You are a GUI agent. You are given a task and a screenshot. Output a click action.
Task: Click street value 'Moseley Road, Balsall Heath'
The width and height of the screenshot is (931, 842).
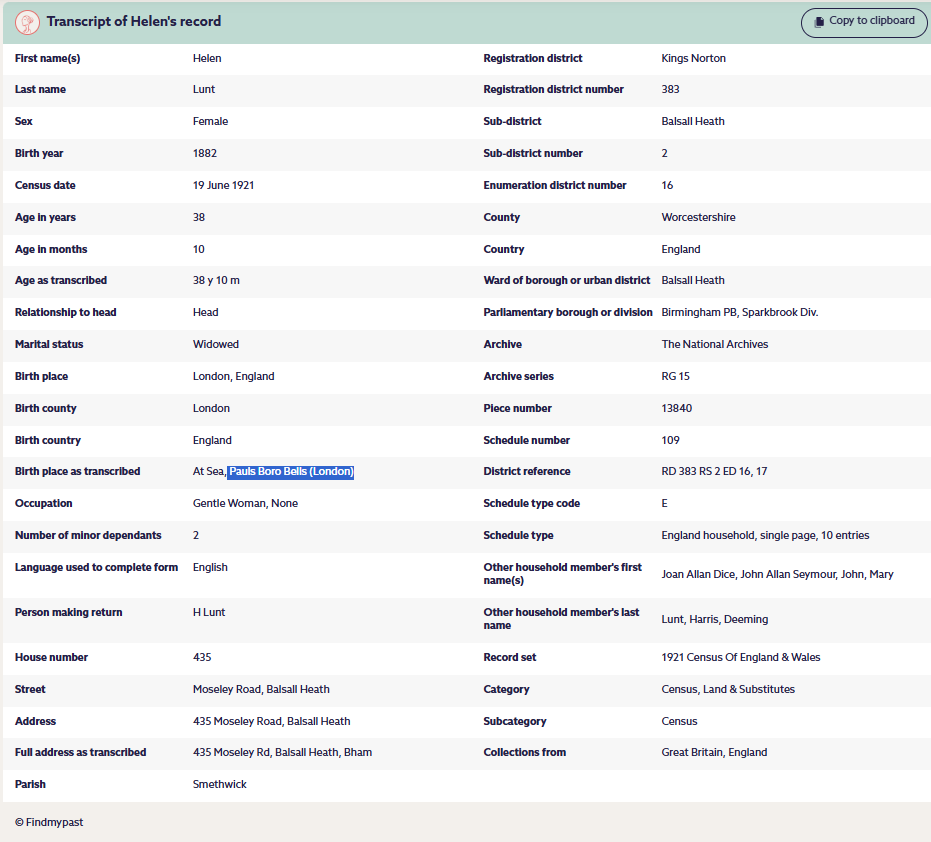pos(261,689)
